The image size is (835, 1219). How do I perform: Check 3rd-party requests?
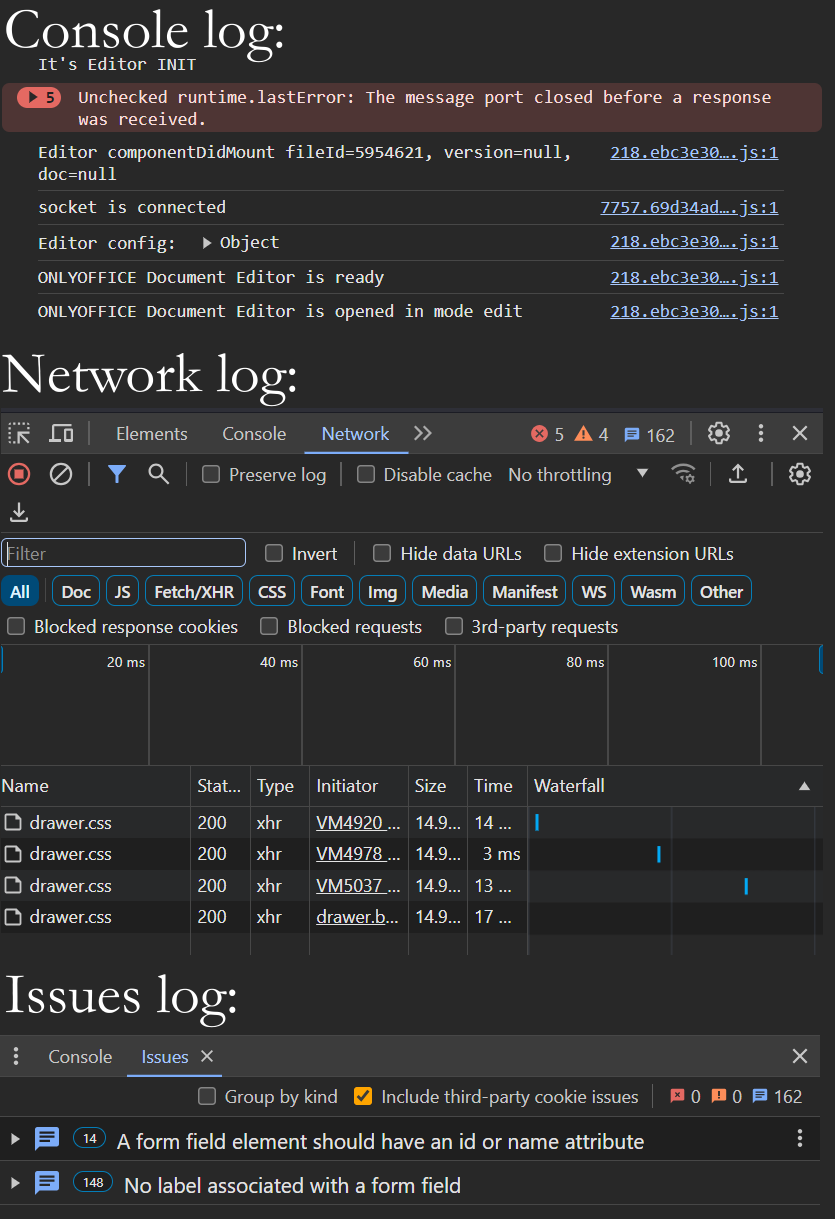click(454, 626)
